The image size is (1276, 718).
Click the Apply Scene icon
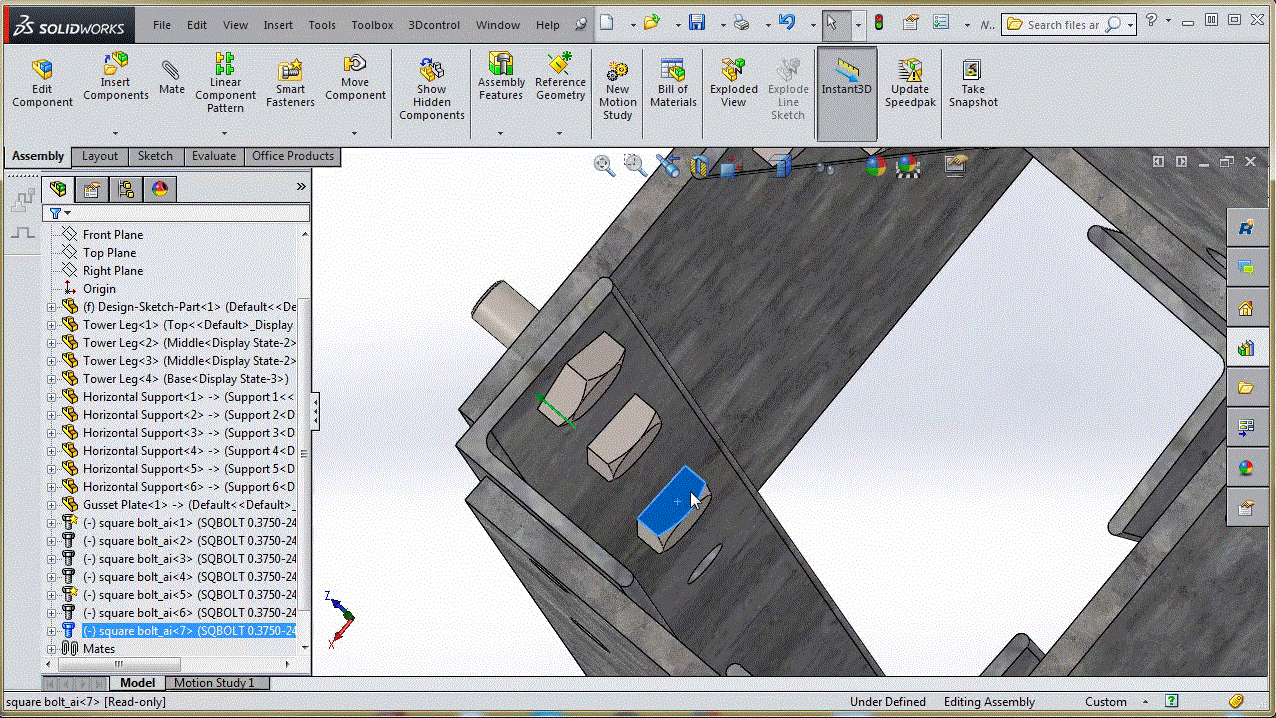coord(908,166)
